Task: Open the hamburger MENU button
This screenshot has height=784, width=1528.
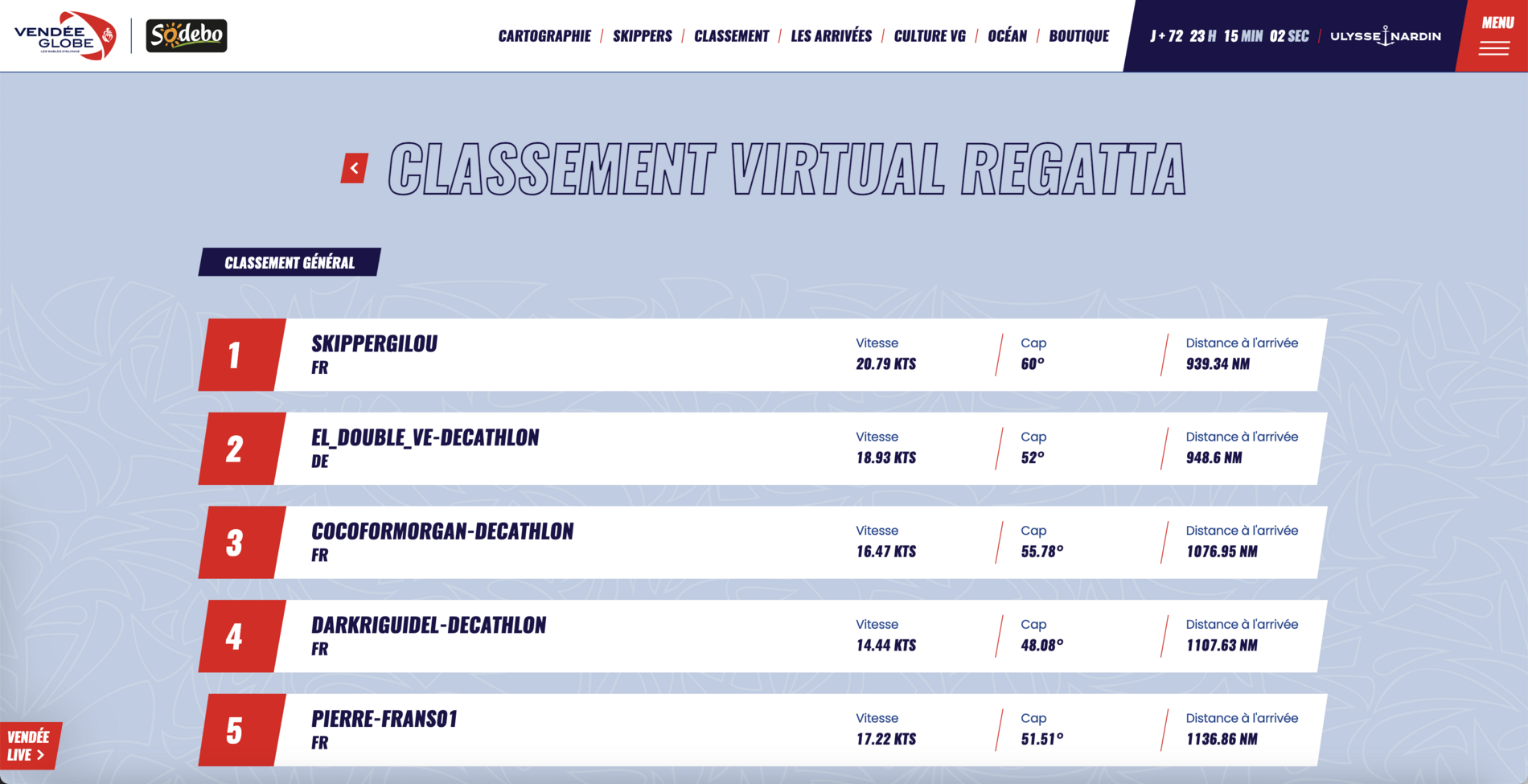Action: pyautogui.click(x=1494, y=36)
